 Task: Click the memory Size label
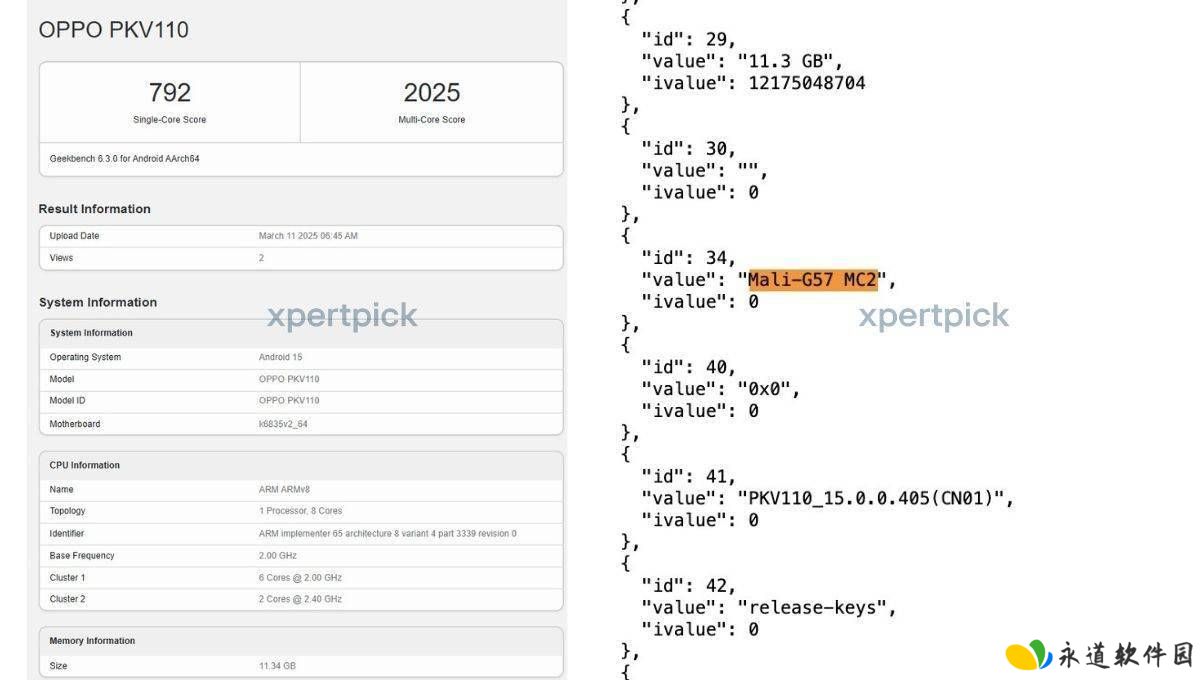point(58,665)
